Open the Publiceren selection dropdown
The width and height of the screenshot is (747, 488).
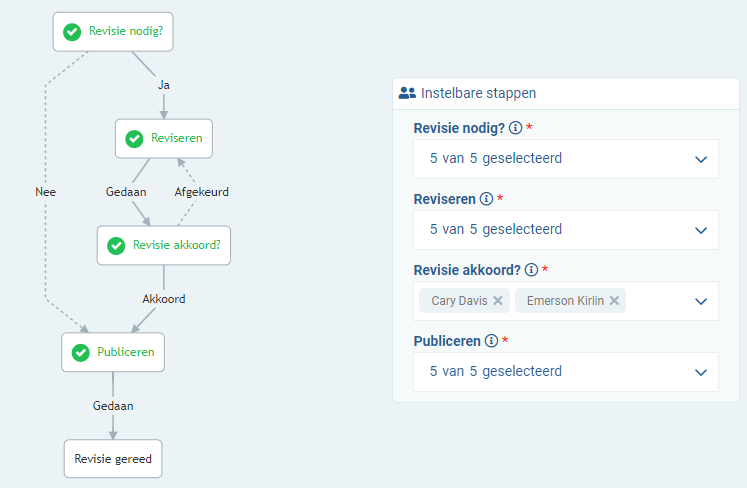tap(701, 372)
